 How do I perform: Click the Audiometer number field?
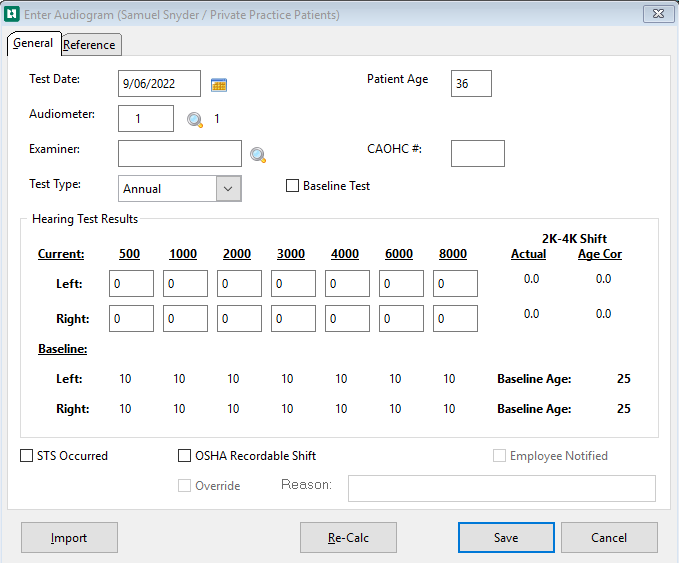point(146,119)
